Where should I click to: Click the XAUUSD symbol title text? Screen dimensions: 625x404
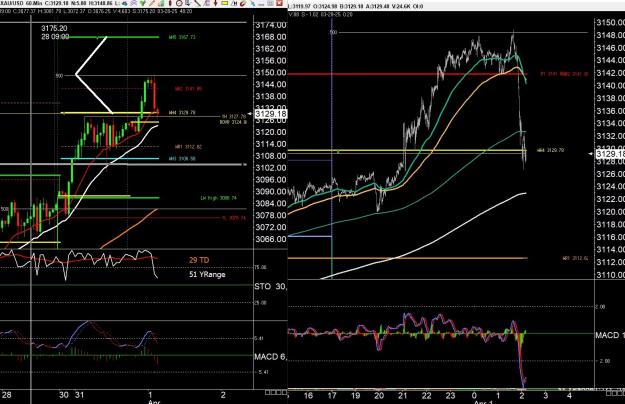tap(12, 3)
